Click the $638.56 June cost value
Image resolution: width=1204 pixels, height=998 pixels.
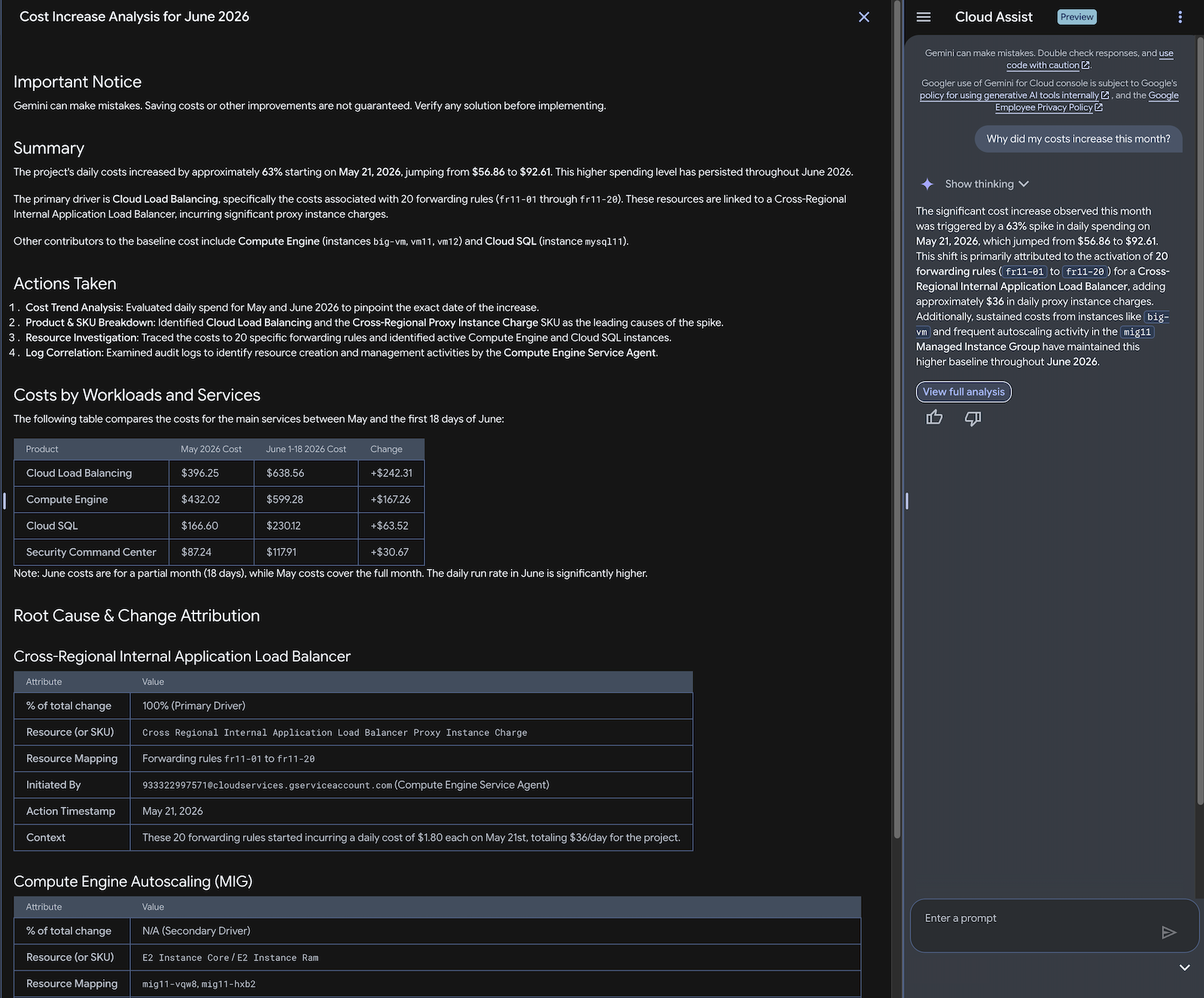tap(285, 473)
